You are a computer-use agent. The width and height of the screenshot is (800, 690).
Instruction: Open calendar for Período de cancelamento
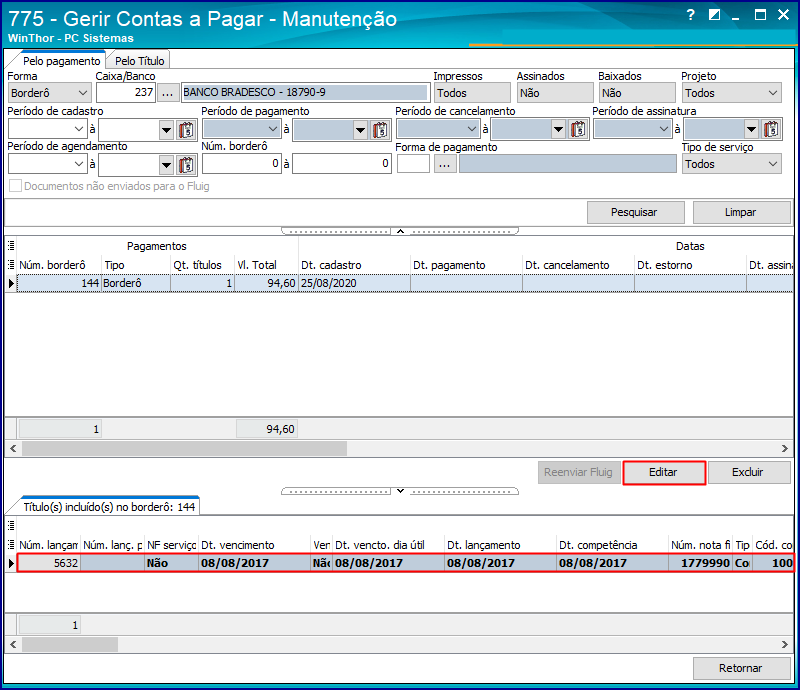pyautogui.click(x=578, y=130)
